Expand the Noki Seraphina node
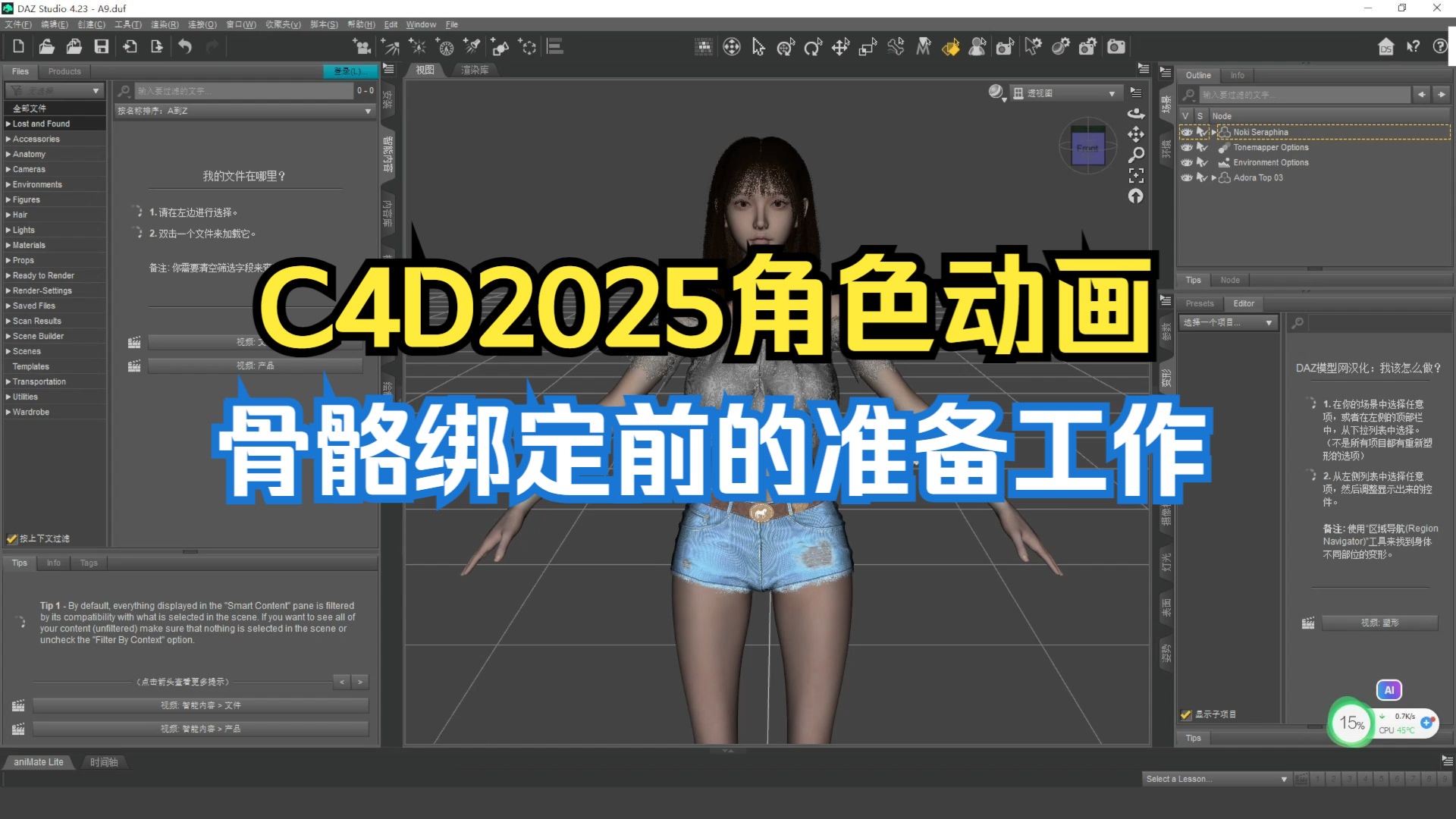Image resolution: width=1456 pixels, height=819 pixels. point(1214,132)
